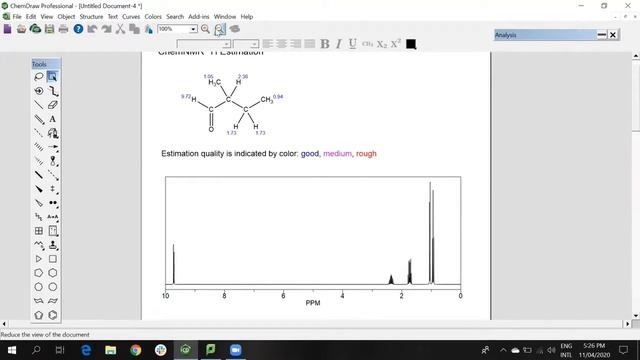The width and height of the screenshot is (640, 360).
Task: Open the Chemical Symbols tool
Action: 53,203
